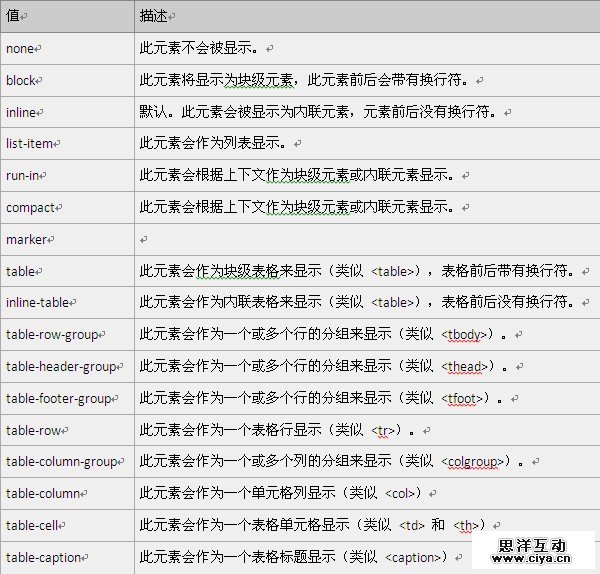Image resolution: width=600 pixels, height=574 pixels.
Task: Click the marker value cell
Action: pyautogui.click(x=68, y=240)
